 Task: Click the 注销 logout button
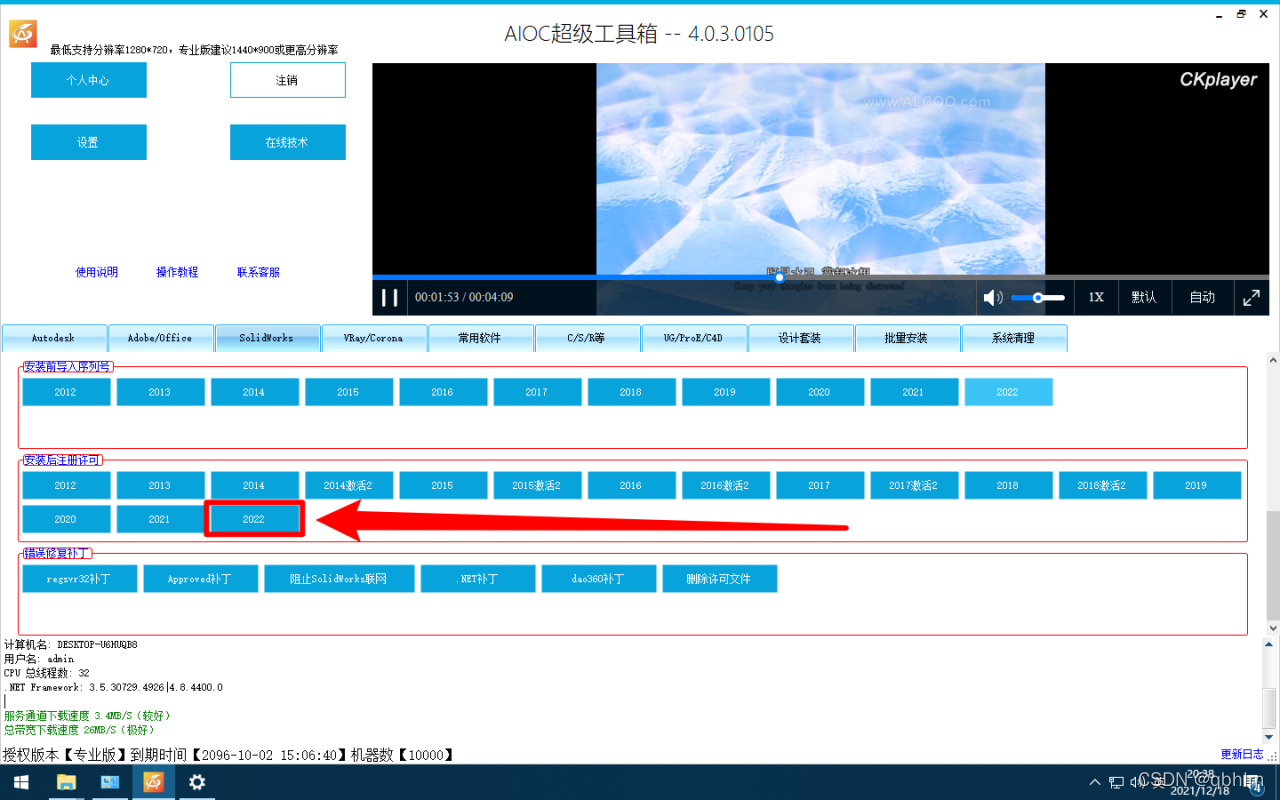287,80
